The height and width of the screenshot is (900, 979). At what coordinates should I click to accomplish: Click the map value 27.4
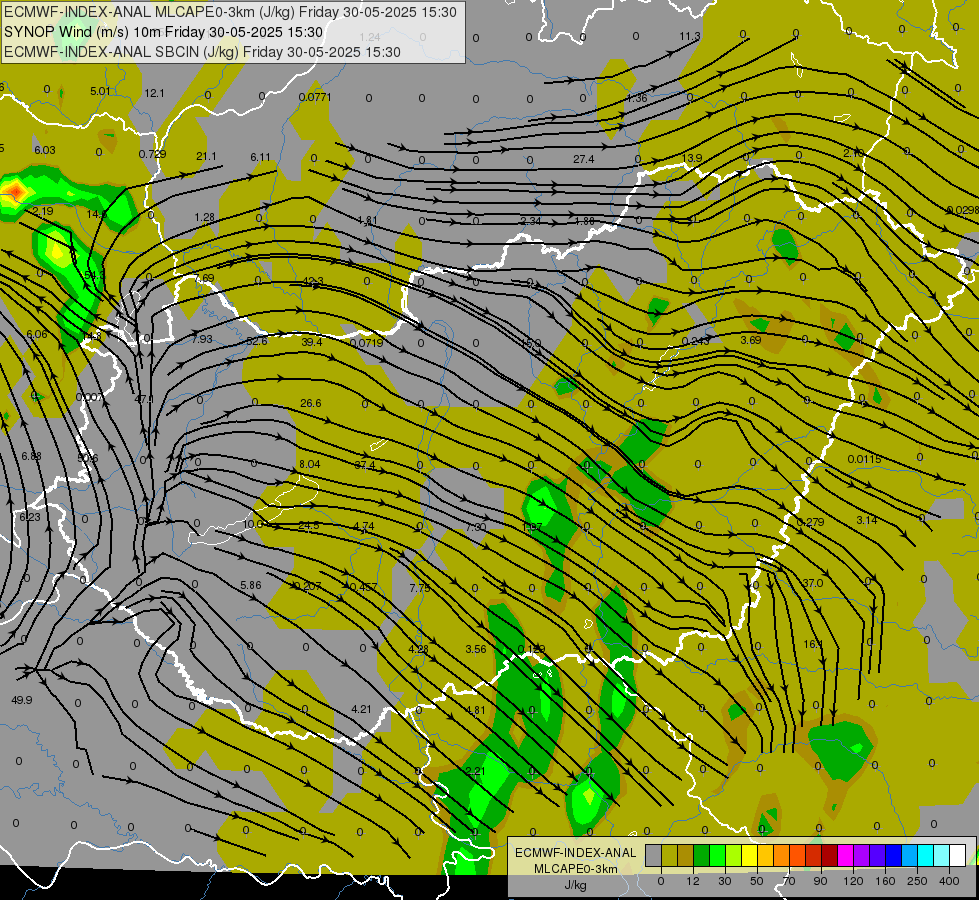point(583,159)
